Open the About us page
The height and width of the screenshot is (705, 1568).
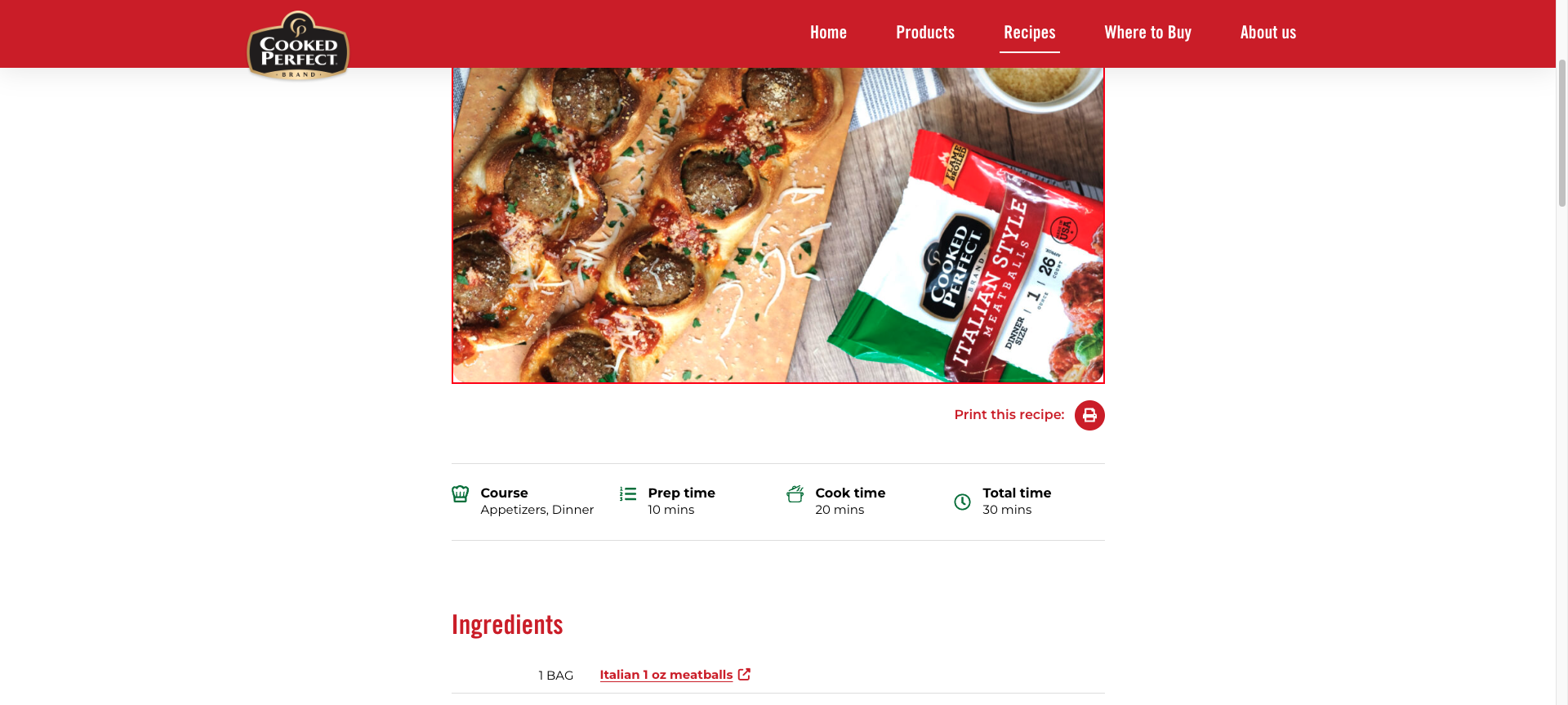click(x=1268, y=33)
